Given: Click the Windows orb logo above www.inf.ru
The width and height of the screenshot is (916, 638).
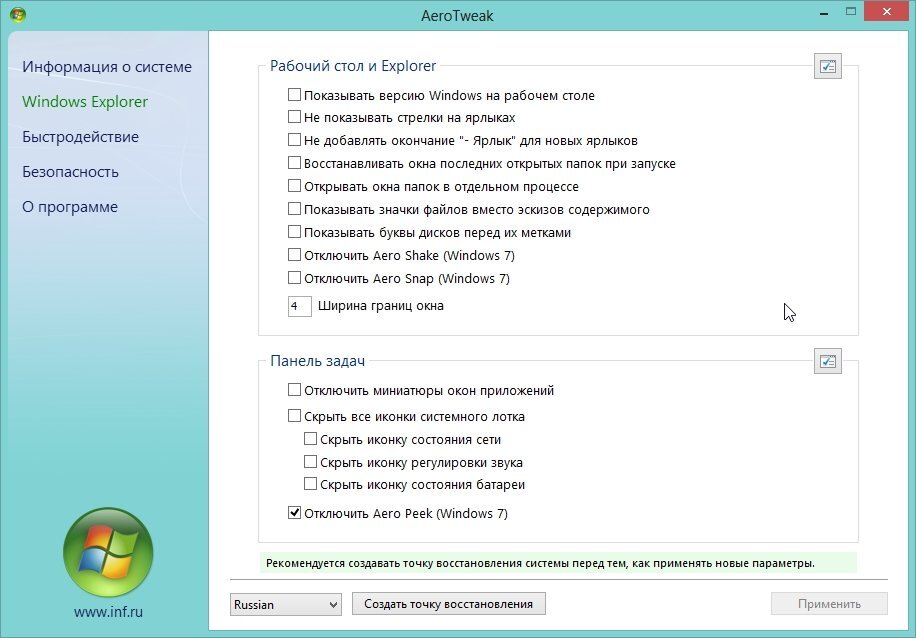Looking at the screenshot, I should (108, 552).
